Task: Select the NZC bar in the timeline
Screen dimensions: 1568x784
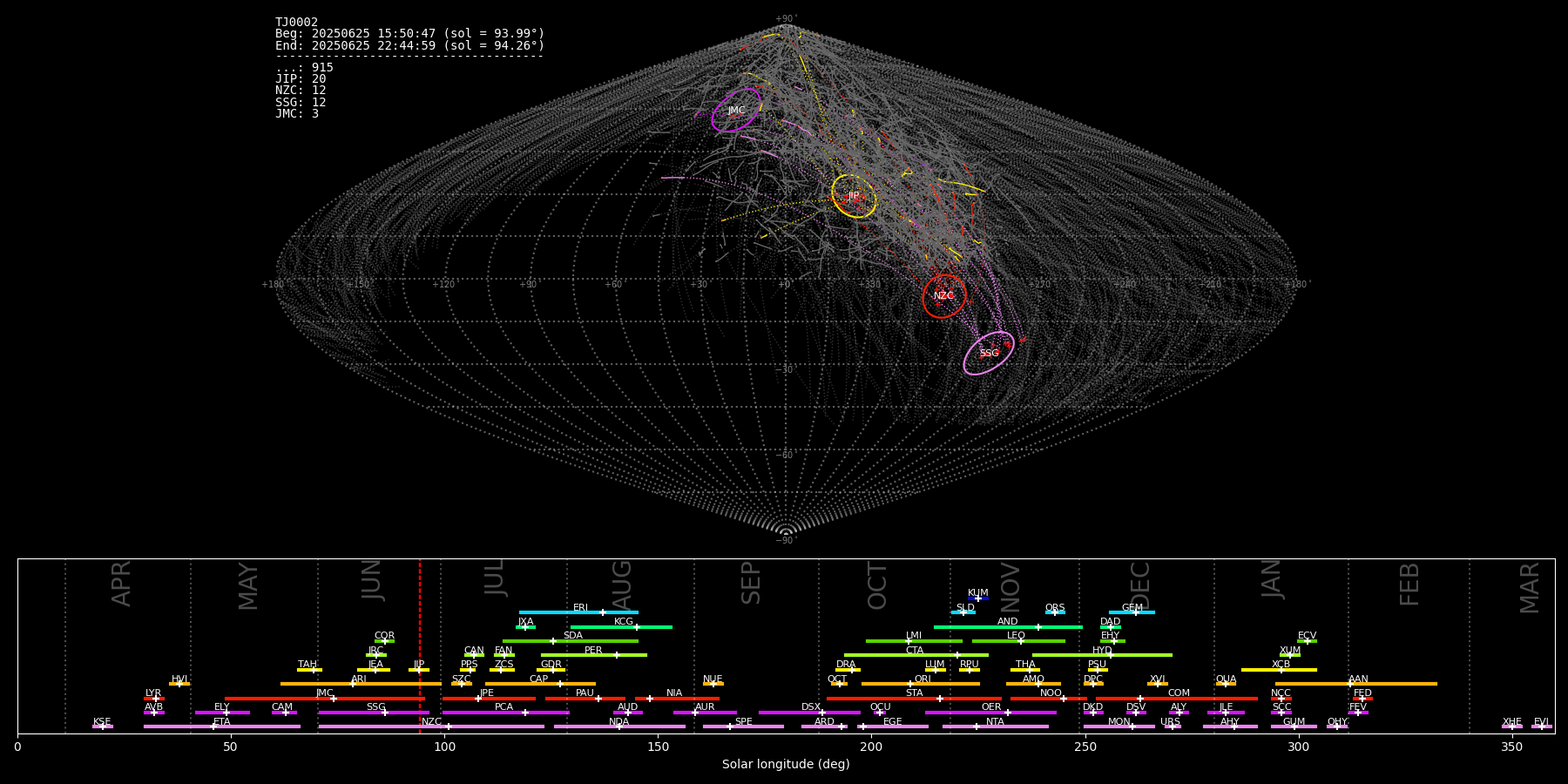Action: click(431, 726)
